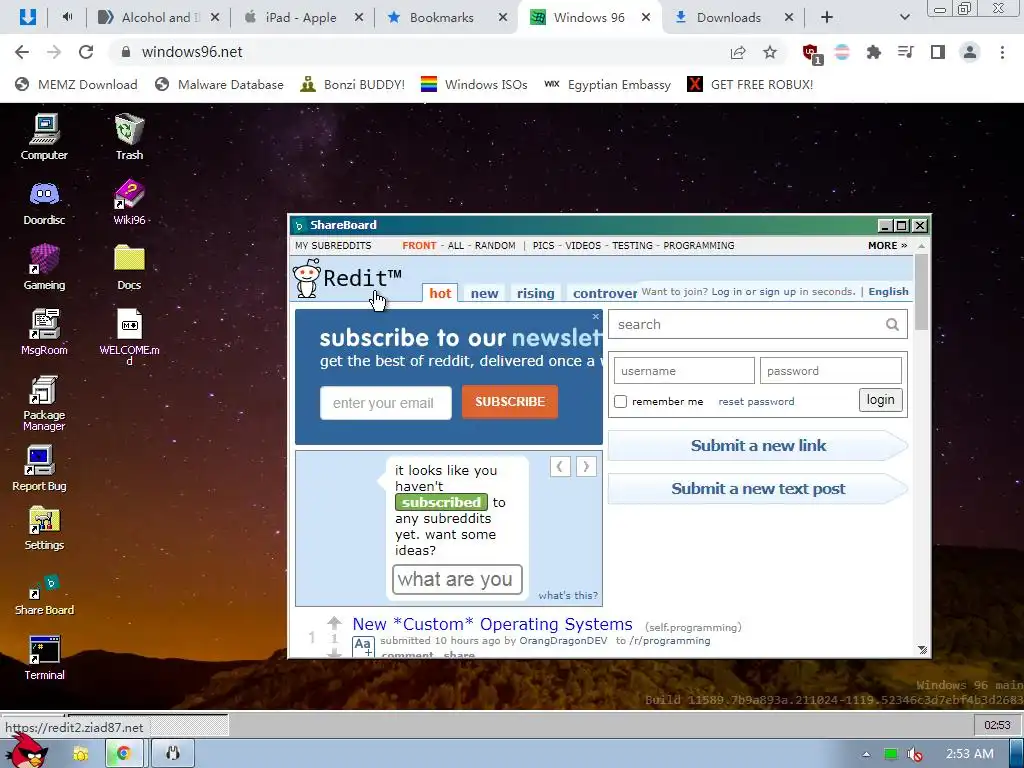
Task: Close the newsletter banner
Action: [x=596, y=316]
